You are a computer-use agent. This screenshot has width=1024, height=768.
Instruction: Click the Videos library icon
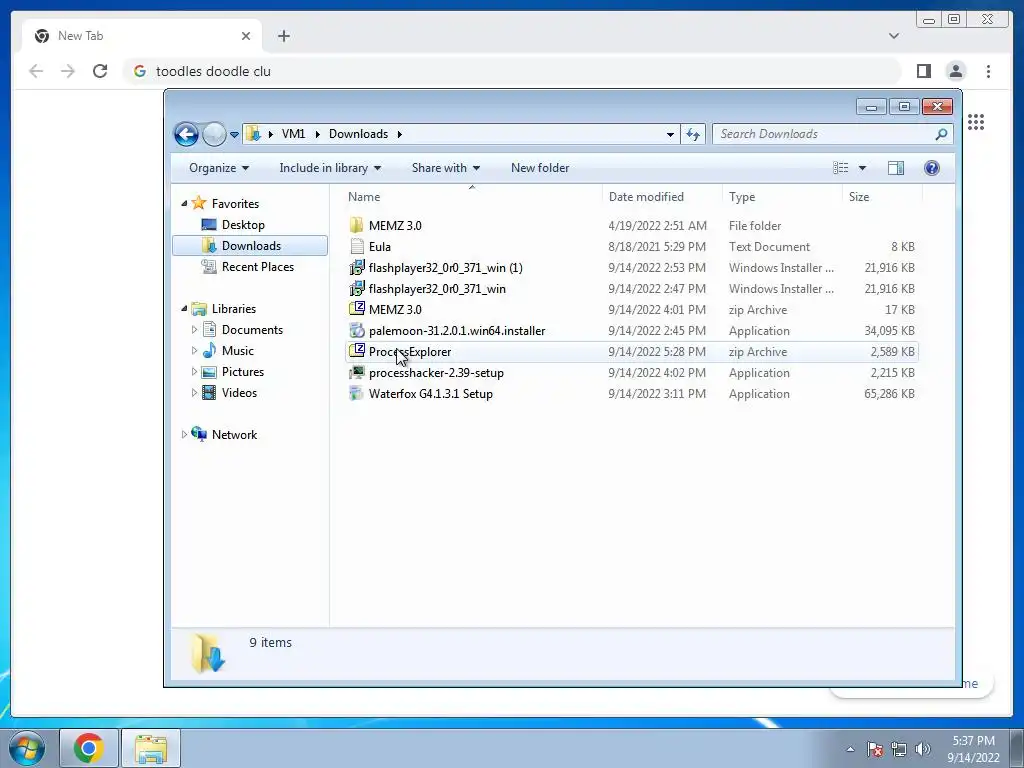tap(209, 392)
